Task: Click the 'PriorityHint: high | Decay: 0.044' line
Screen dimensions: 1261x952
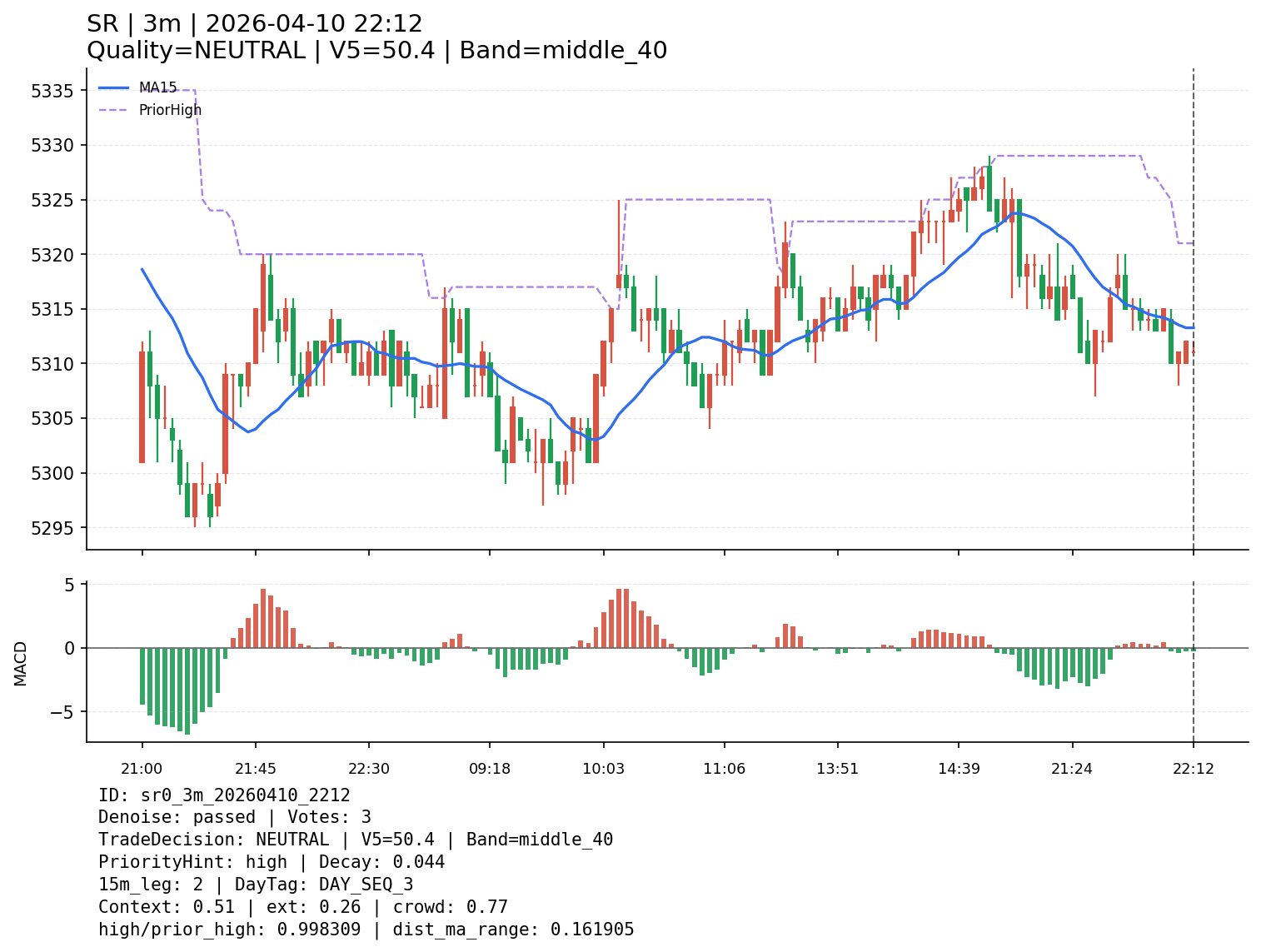Action: pyautogui.click(x=272, y=862)
